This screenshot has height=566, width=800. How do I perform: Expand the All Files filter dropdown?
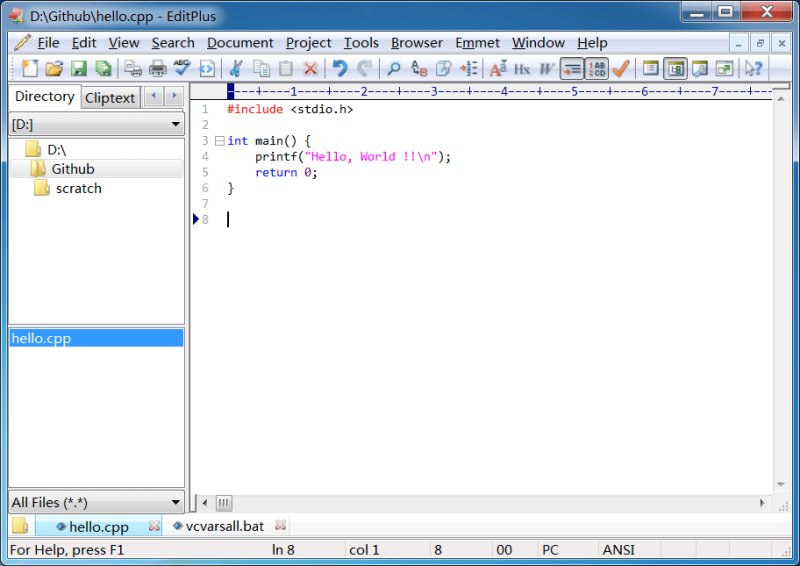point(96,502)
